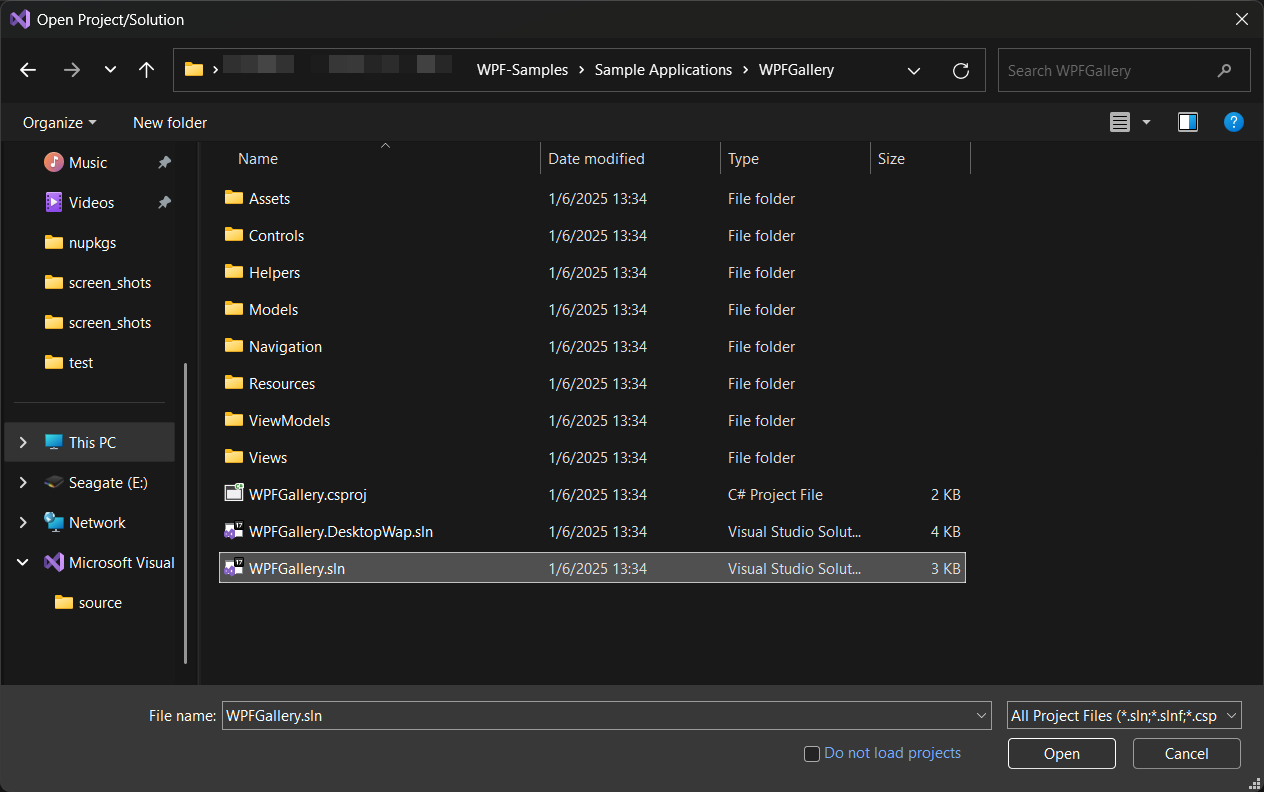Select the Microsoft Visual Studio tree item
This screenshot has width=1264, height=792.
[x=121, y=562]
